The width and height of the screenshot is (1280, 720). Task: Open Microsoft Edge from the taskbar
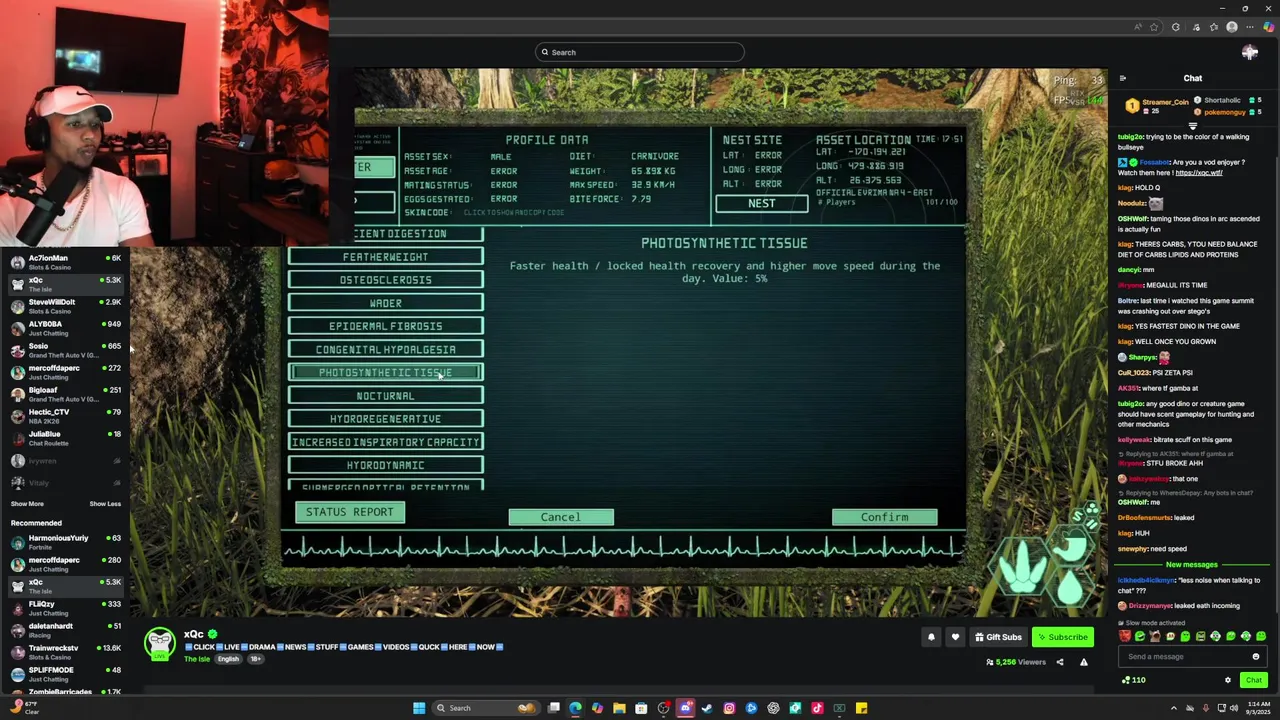point(575,708)
